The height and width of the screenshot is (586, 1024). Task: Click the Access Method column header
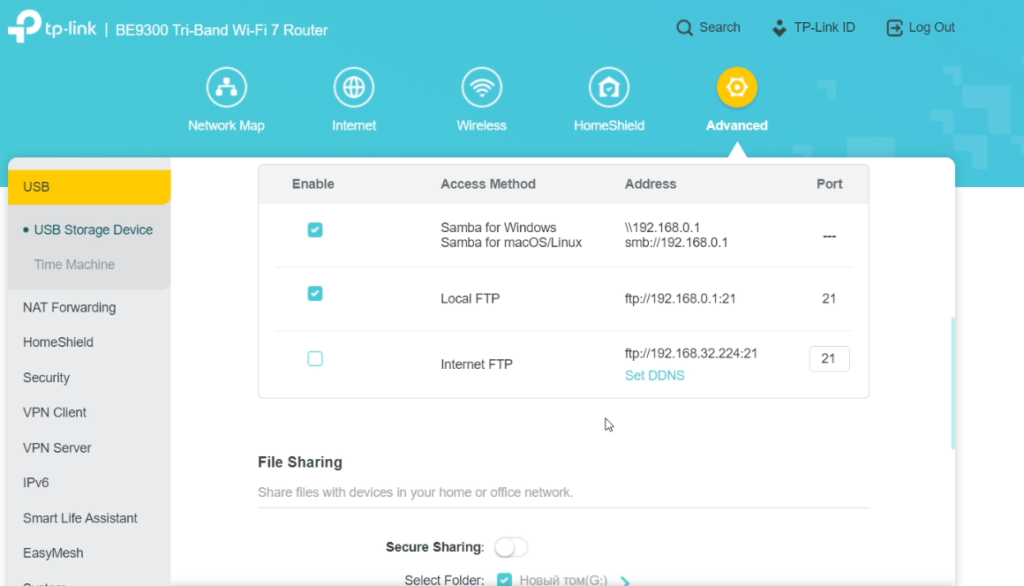488,184
